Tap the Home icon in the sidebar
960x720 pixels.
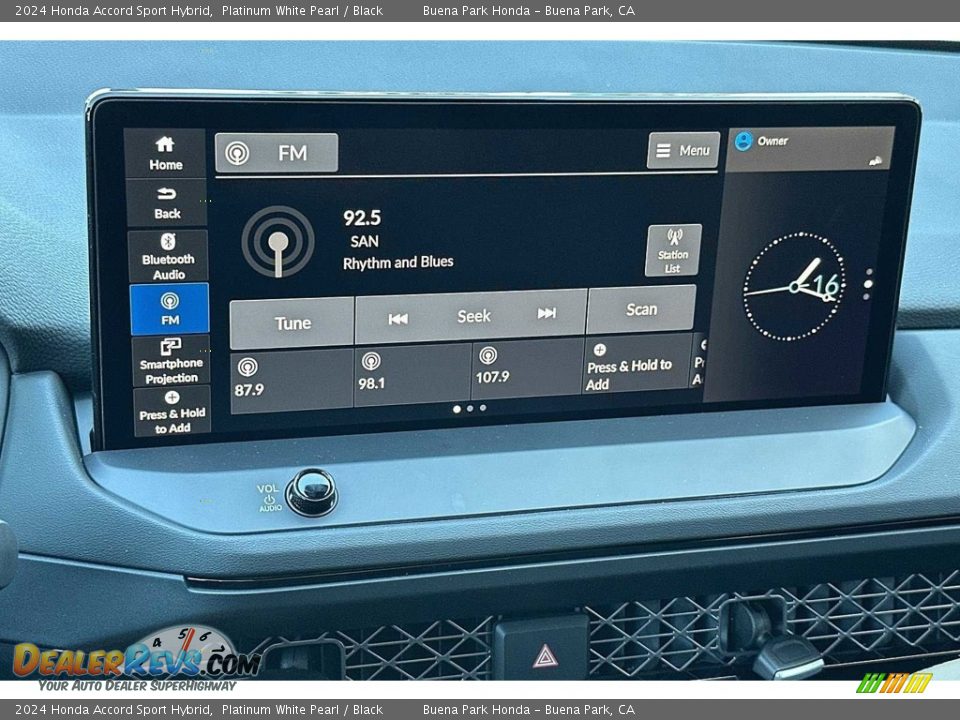coord(165,153)
